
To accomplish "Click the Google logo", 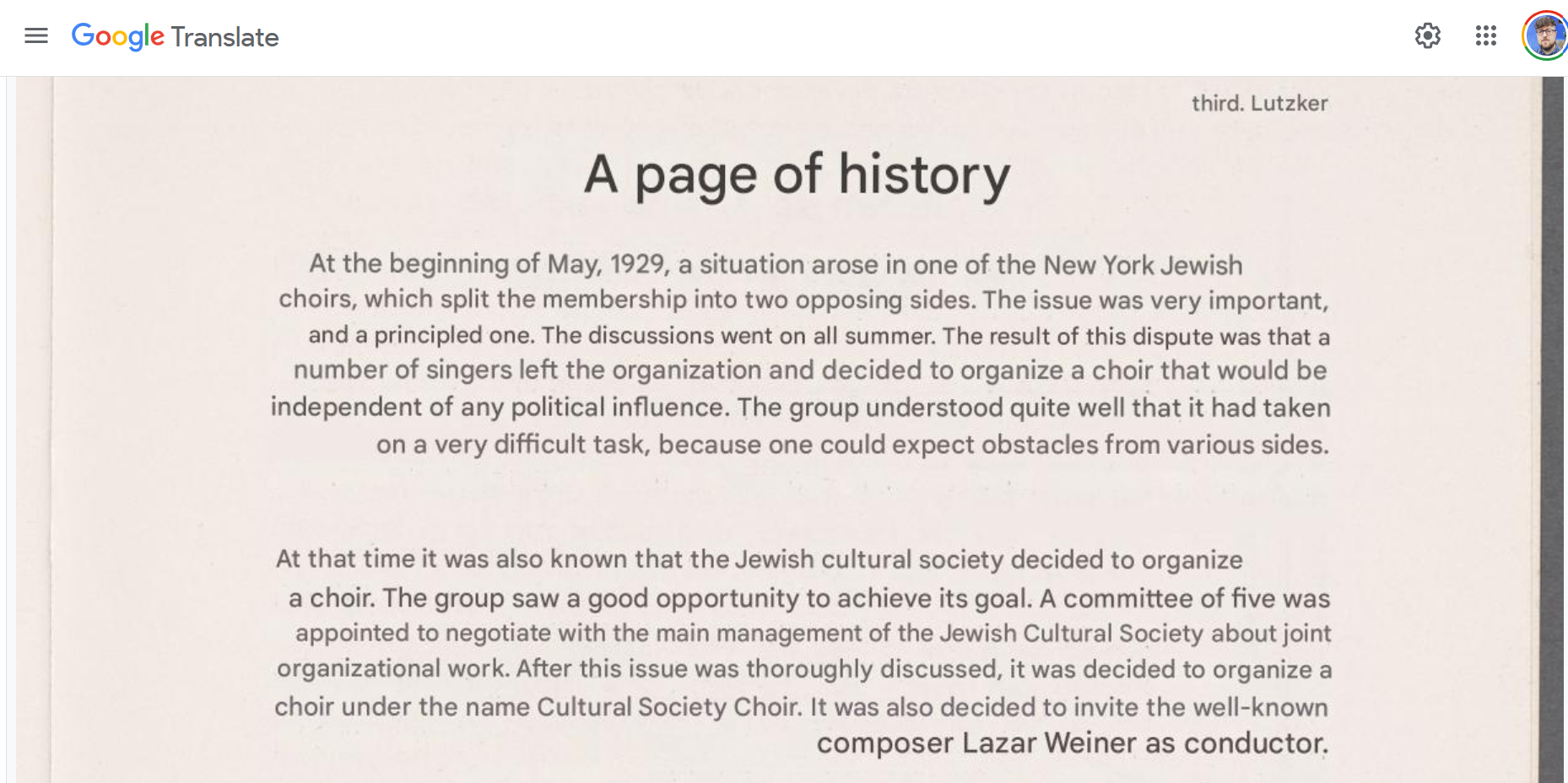I will click(x=117, y=36).
